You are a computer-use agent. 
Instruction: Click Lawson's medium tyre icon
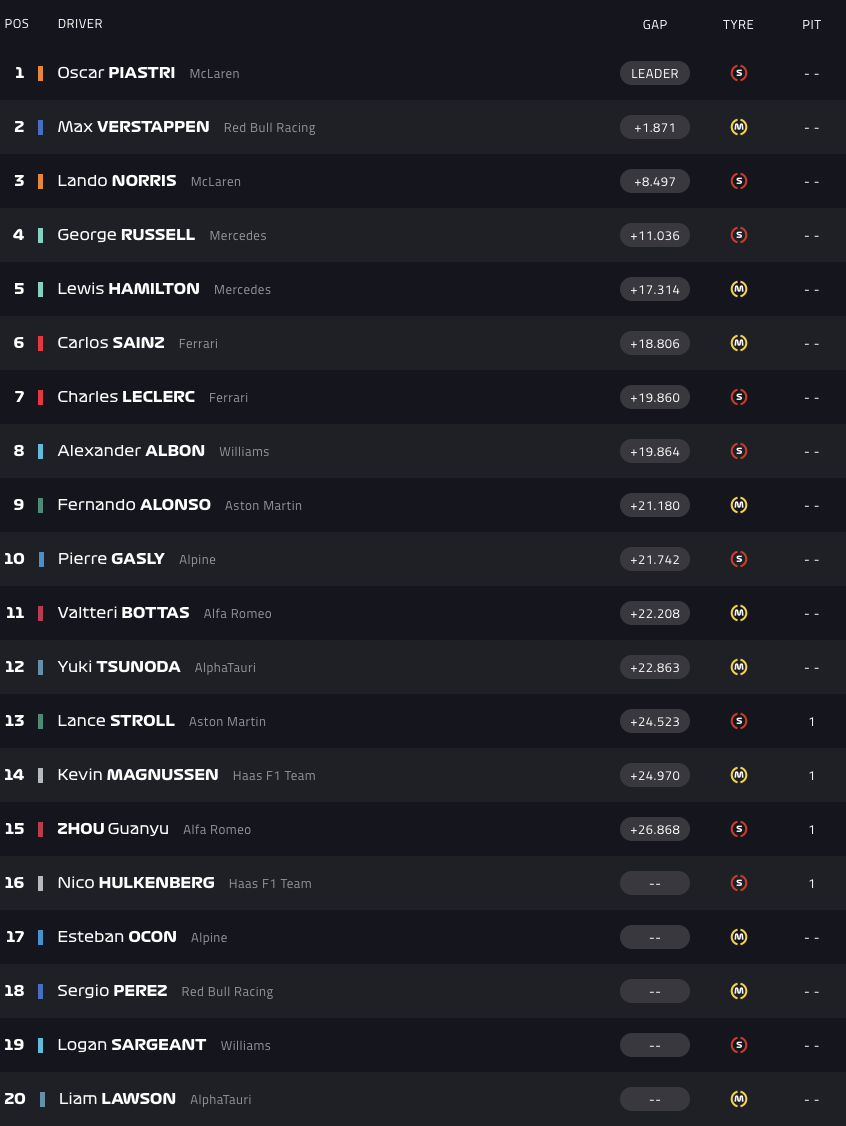coord(739,1099)
